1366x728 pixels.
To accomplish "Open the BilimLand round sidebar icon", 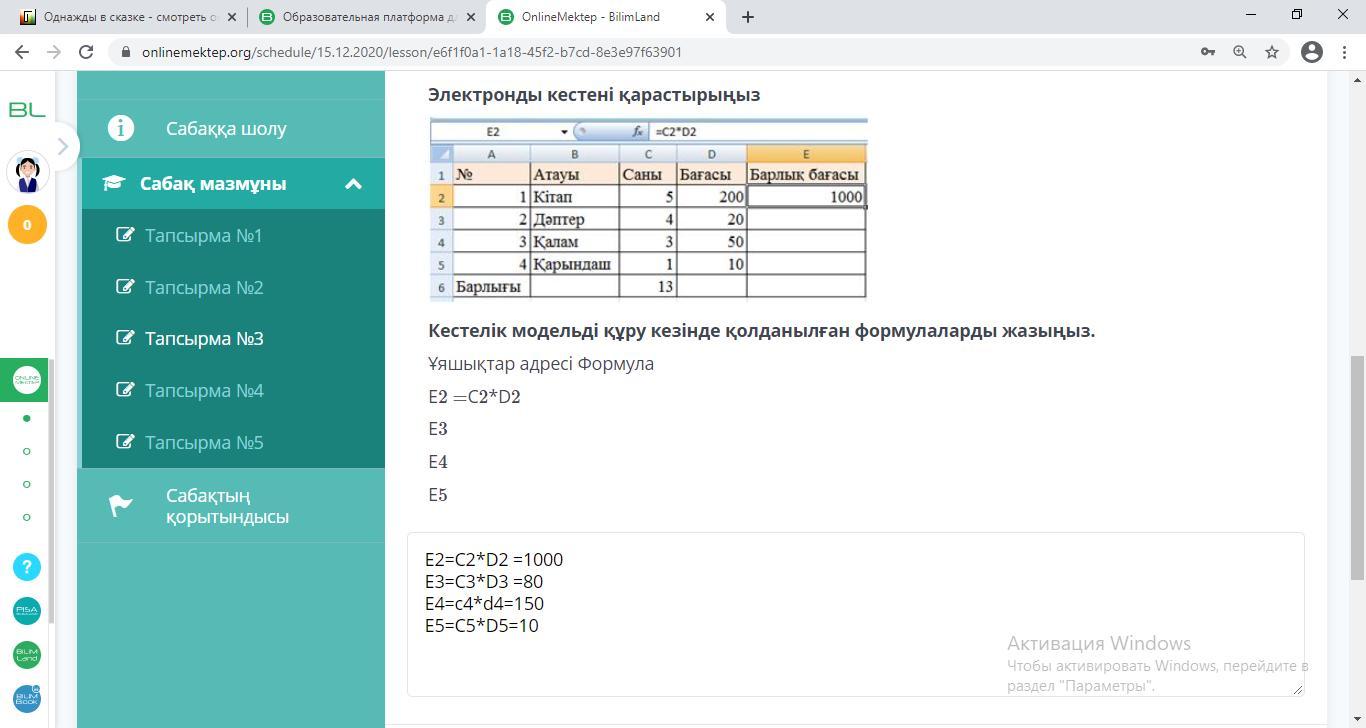I will tap(27, 655).
